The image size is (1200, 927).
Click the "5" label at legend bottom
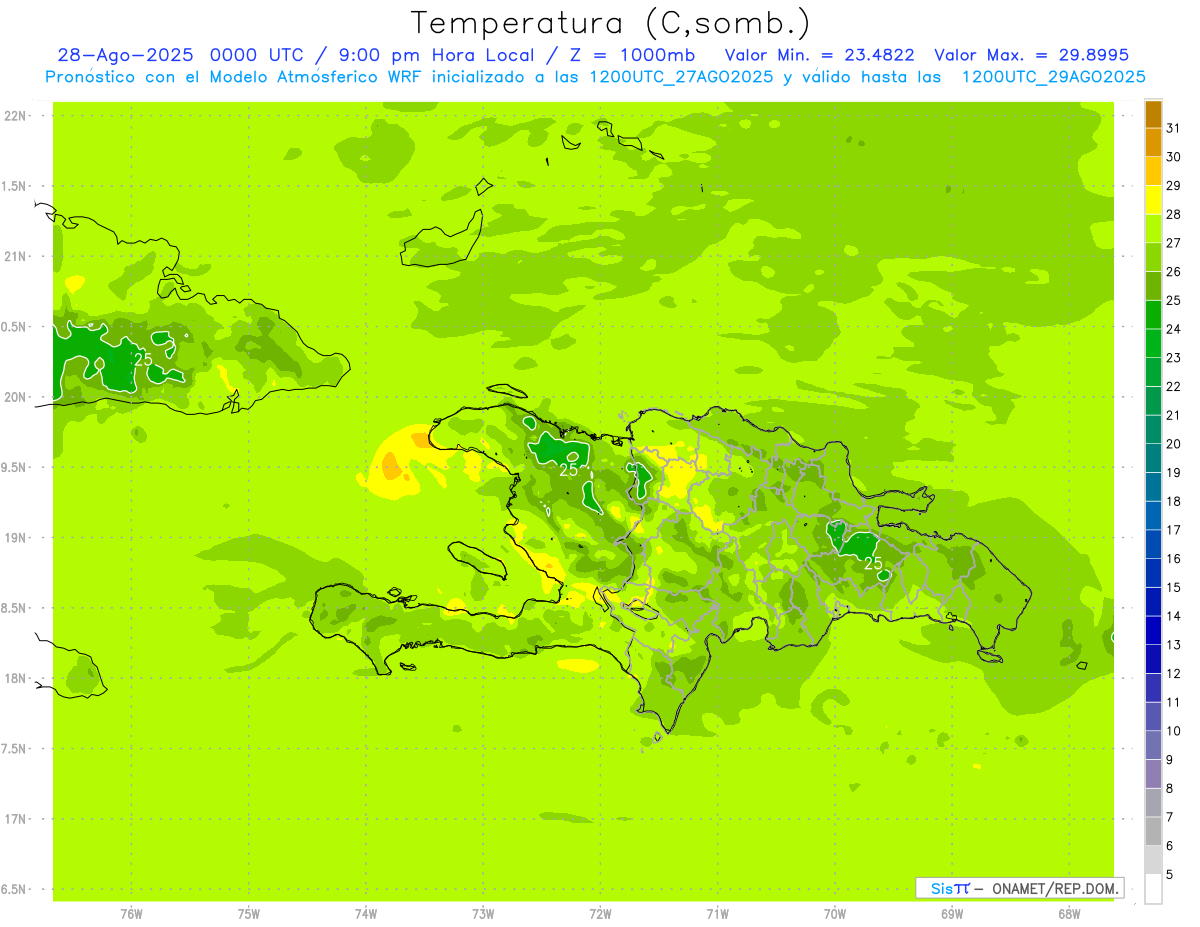1170,874
